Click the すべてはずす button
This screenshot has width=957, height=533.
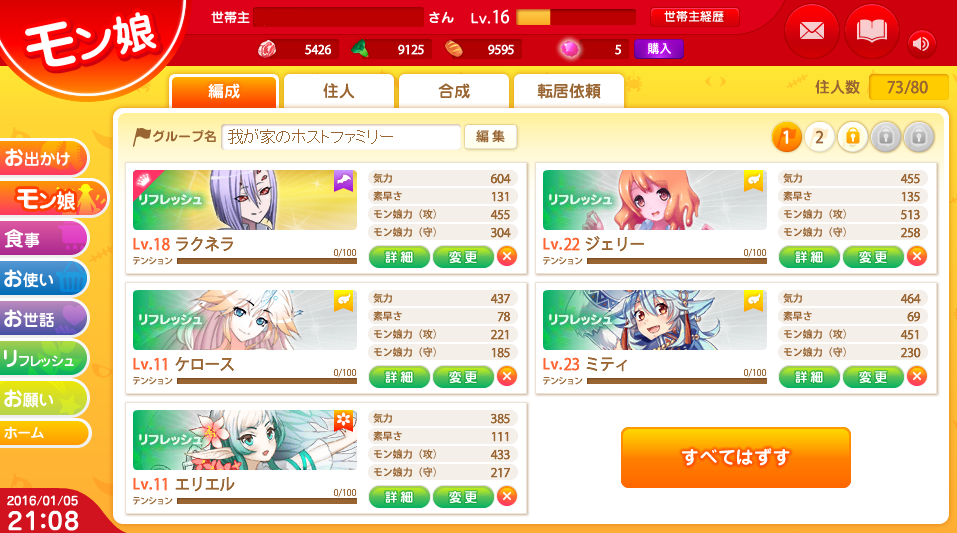pyautogui.click(x=735, y=457)
